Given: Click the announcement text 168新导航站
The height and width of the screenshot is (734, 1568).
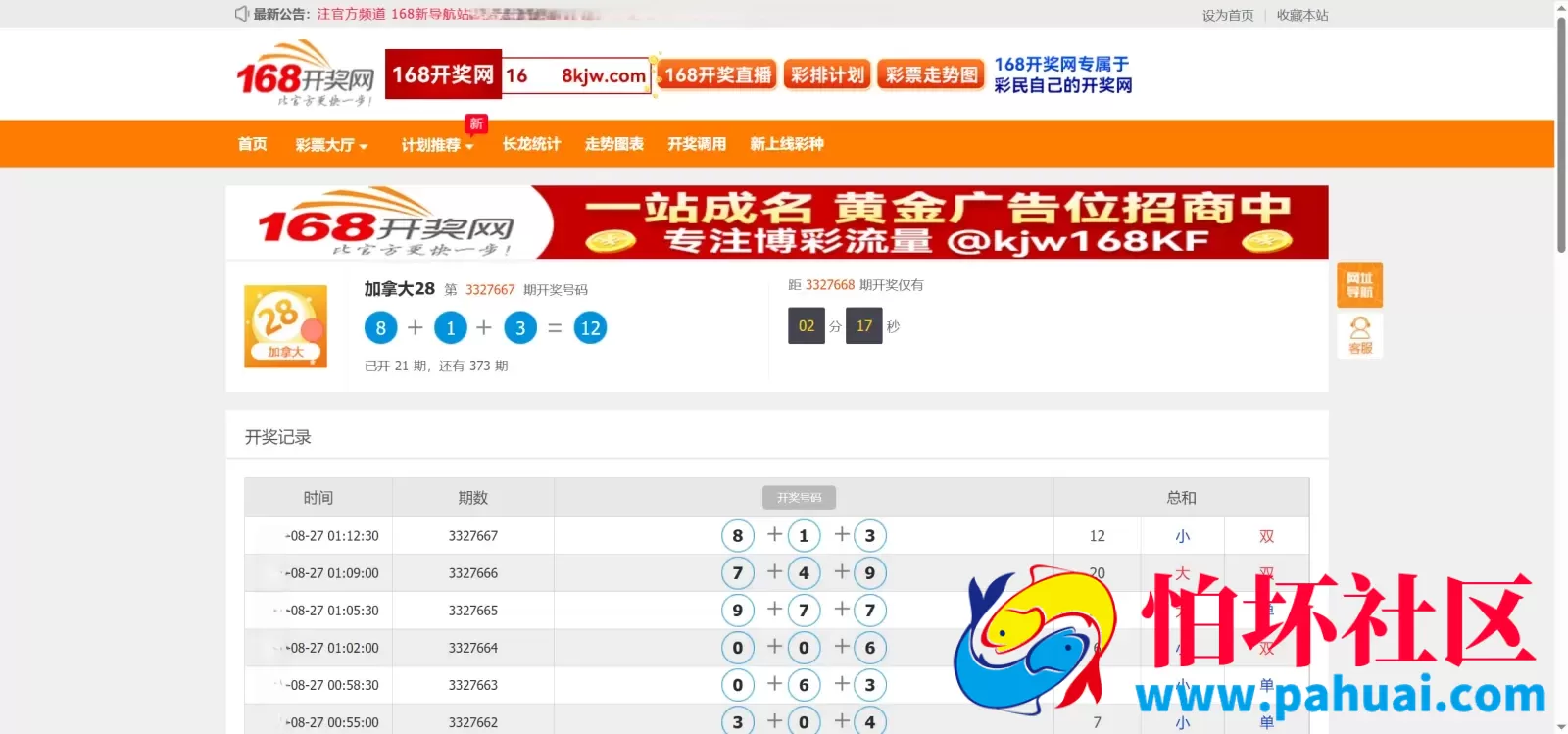Looking at the screenshot, I should (430, 14).
